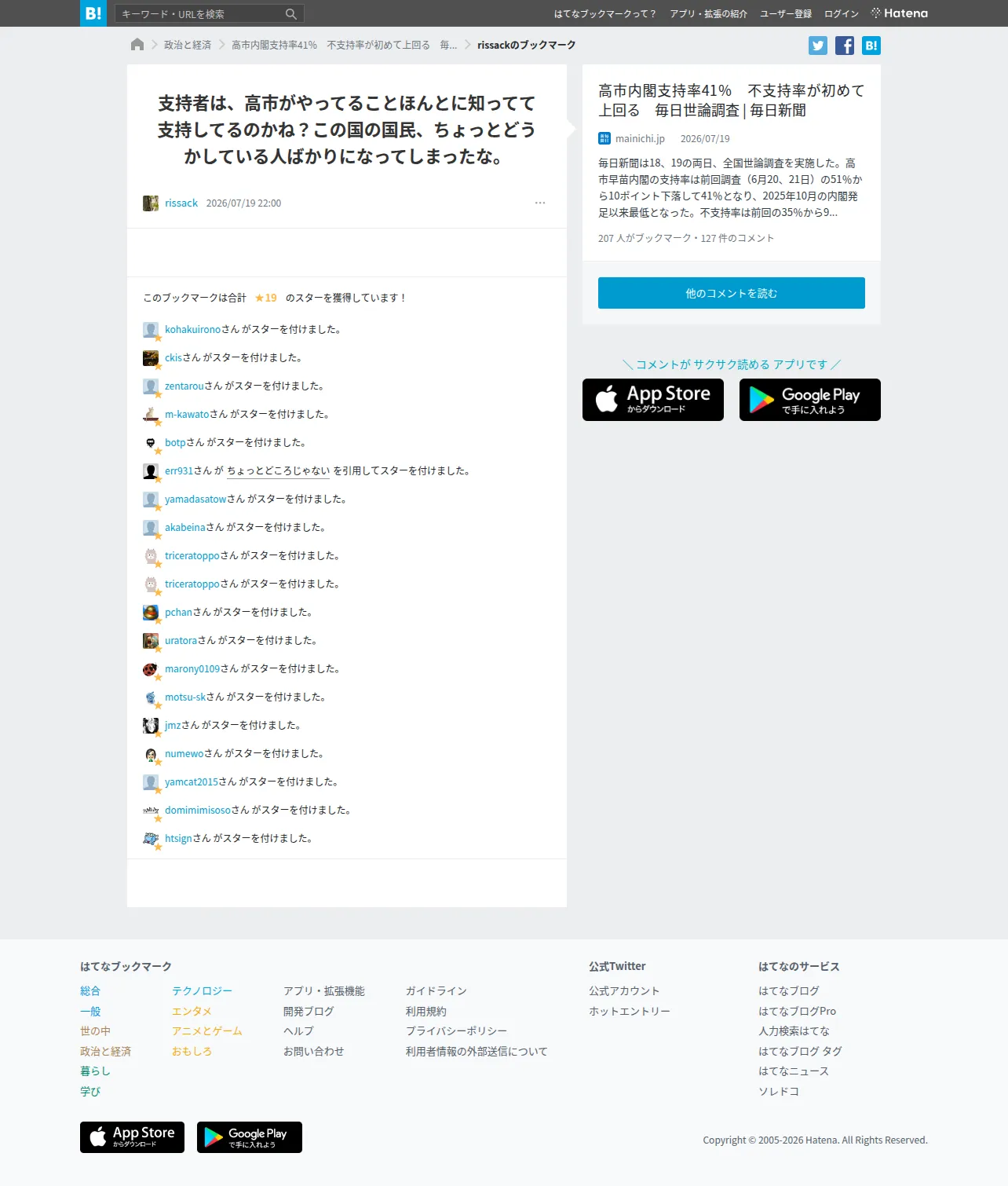The width and height of the screenshot is (1008, 1186).
Task: Click footer category アニメとゲーム
Action: (207, 1031)
